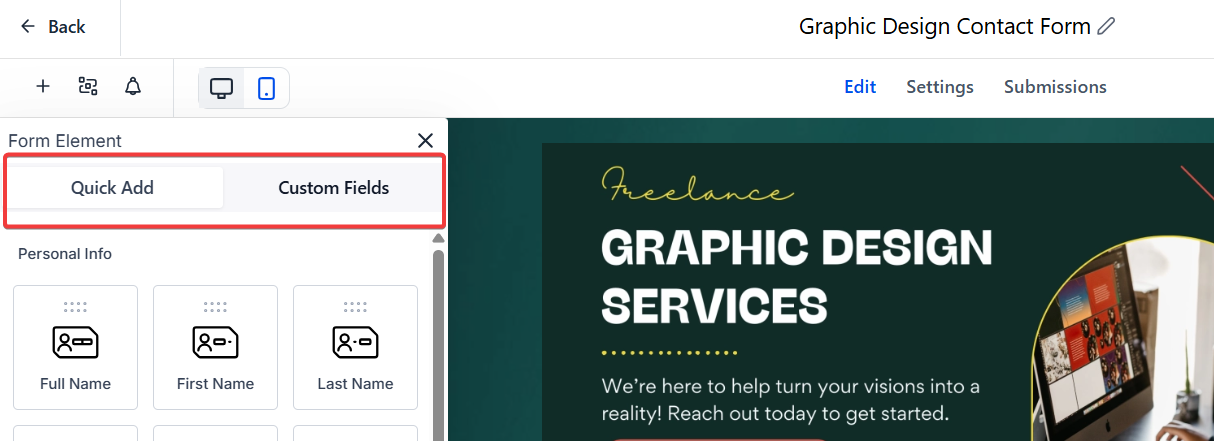The height and width of the screenshot is (441, 1214).
Task: Close the Form Element panel
Action: pyautogui.click(x=425, y=141)
